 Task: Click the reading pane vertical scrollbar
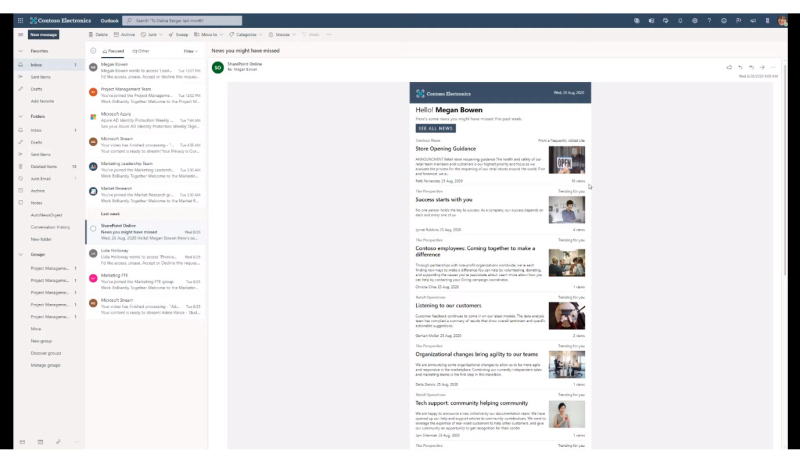pos(785,170)
